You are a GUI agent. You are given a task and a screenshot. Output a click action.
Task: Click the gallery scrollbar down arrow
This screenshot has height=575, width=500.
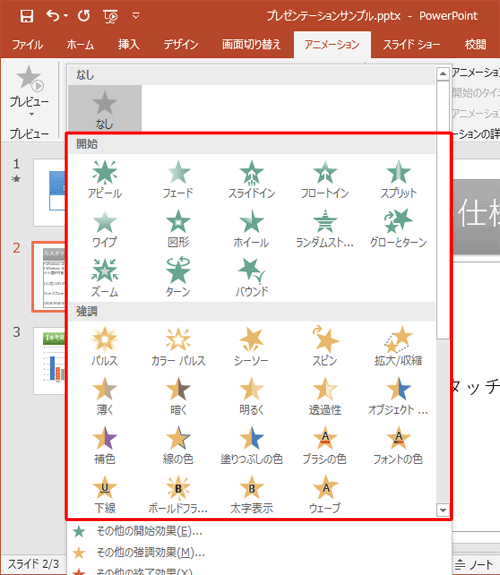click(x=443, y=510)
